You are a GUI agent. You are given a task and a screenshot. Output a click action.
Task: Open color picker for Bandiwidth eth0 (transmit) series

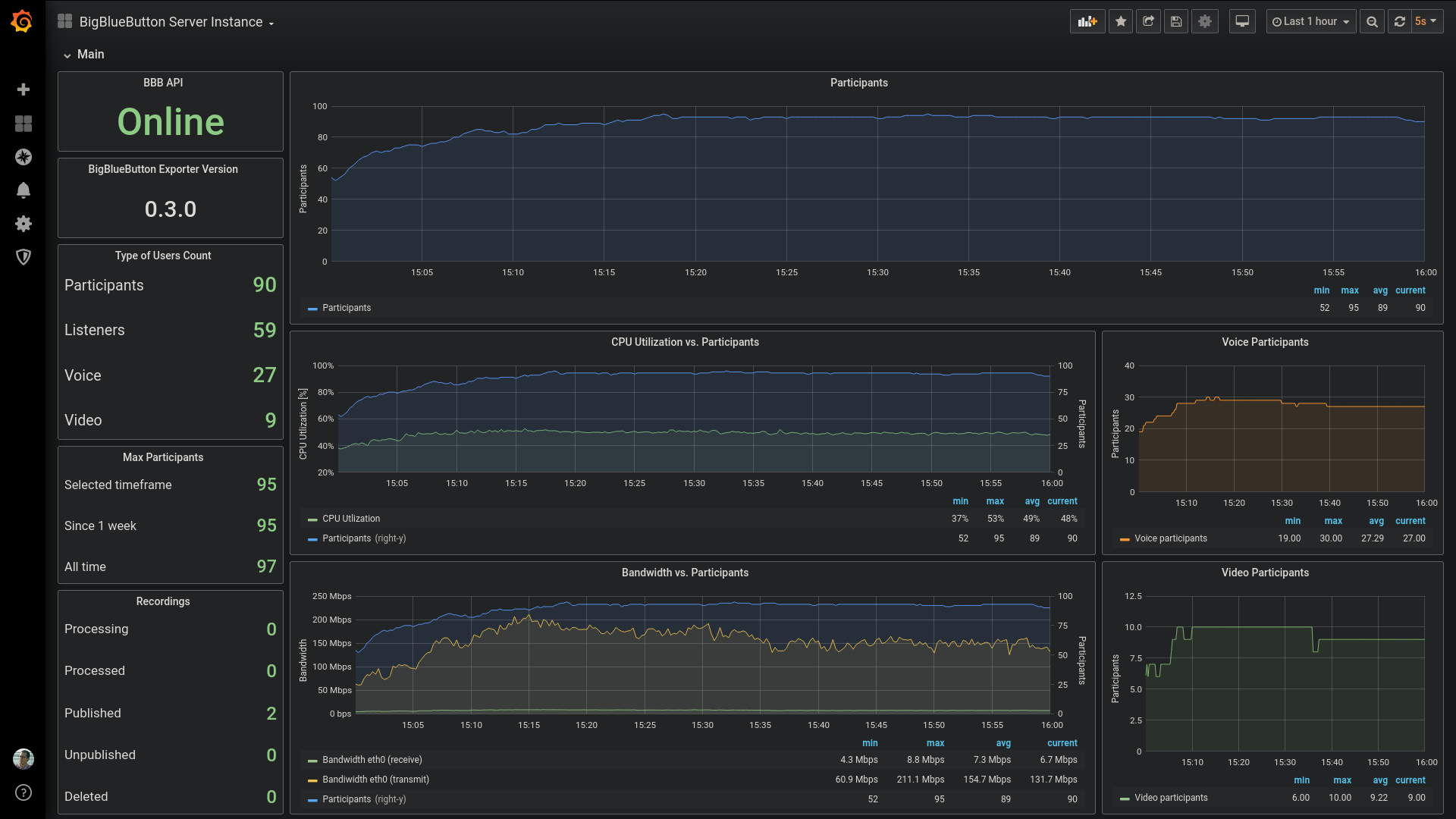(312, 780)
